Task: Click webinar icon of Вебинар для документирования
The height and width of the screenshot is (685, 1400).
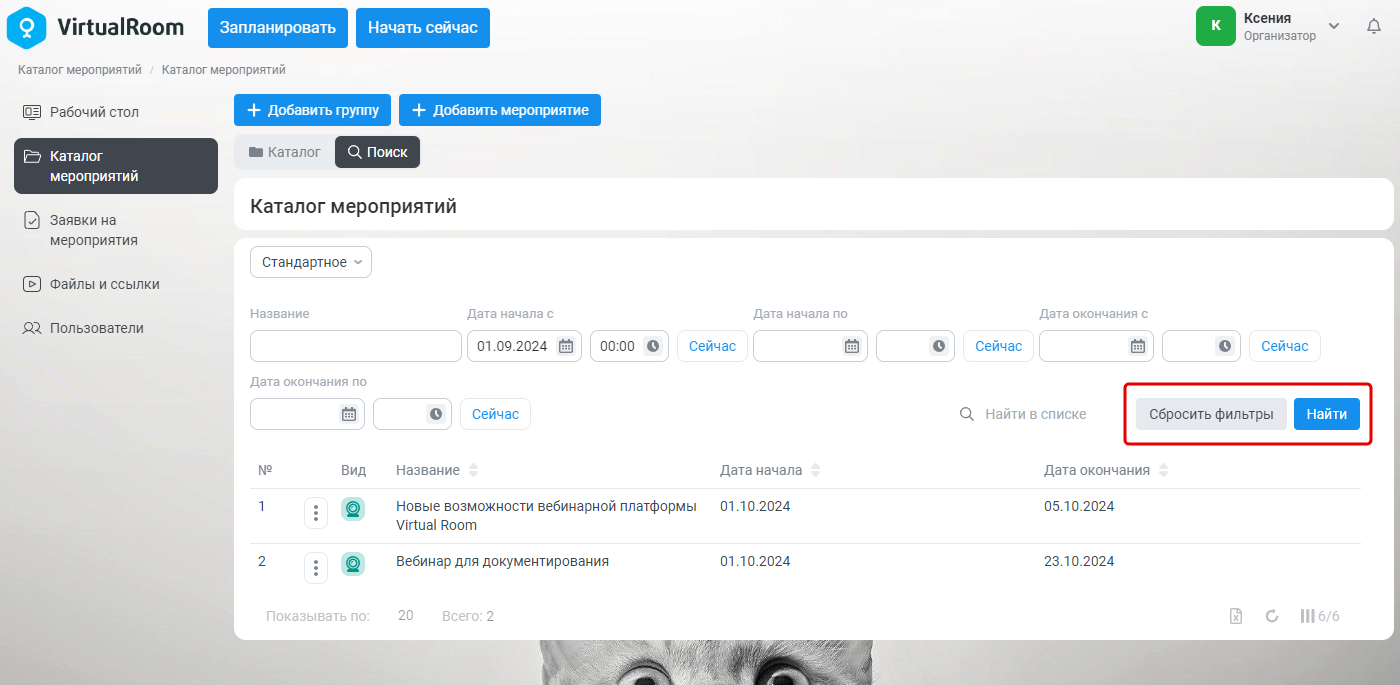Action: (x=353, y=564)
